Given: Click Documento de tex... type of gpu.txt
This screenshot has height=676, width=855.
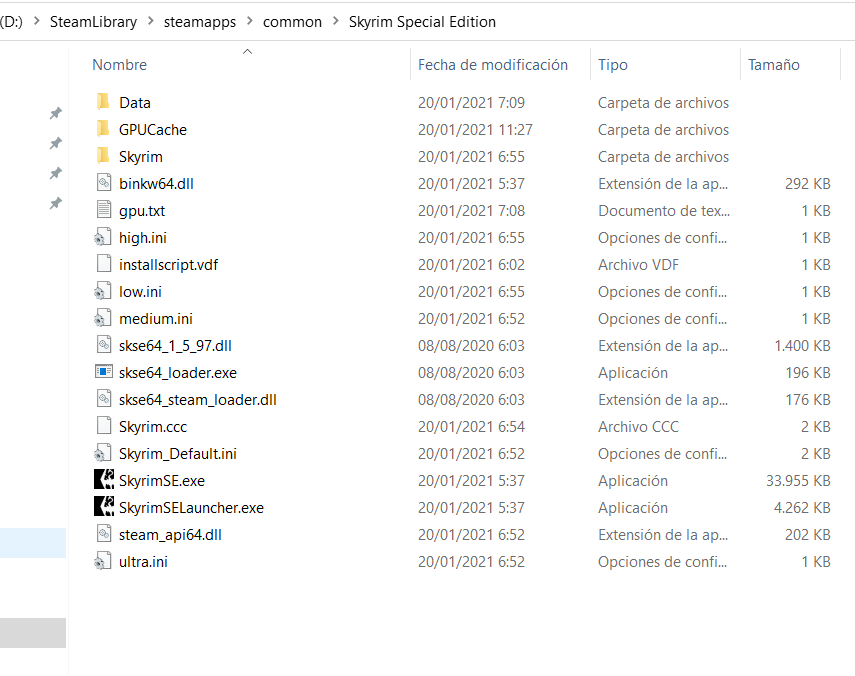Looking at the screenshot, I should point(664,210).
